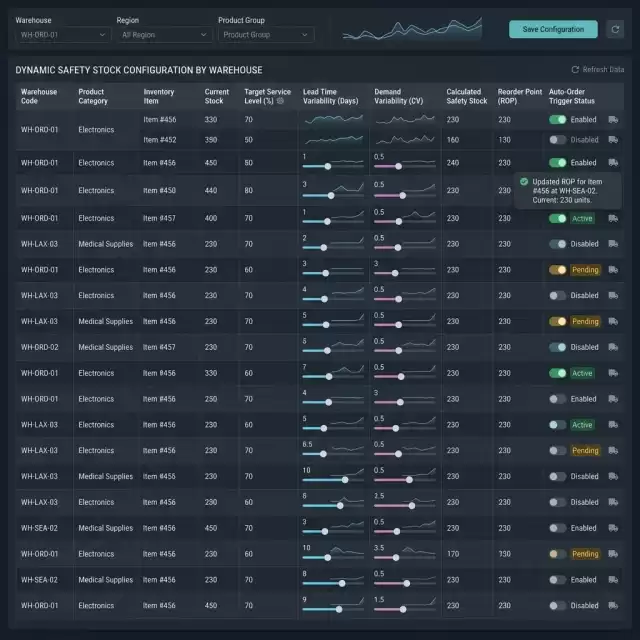Screen dimensions: 640x640
Task: Click the circular arrow icon of Refresh Data
Action: [x=575, y=70]
